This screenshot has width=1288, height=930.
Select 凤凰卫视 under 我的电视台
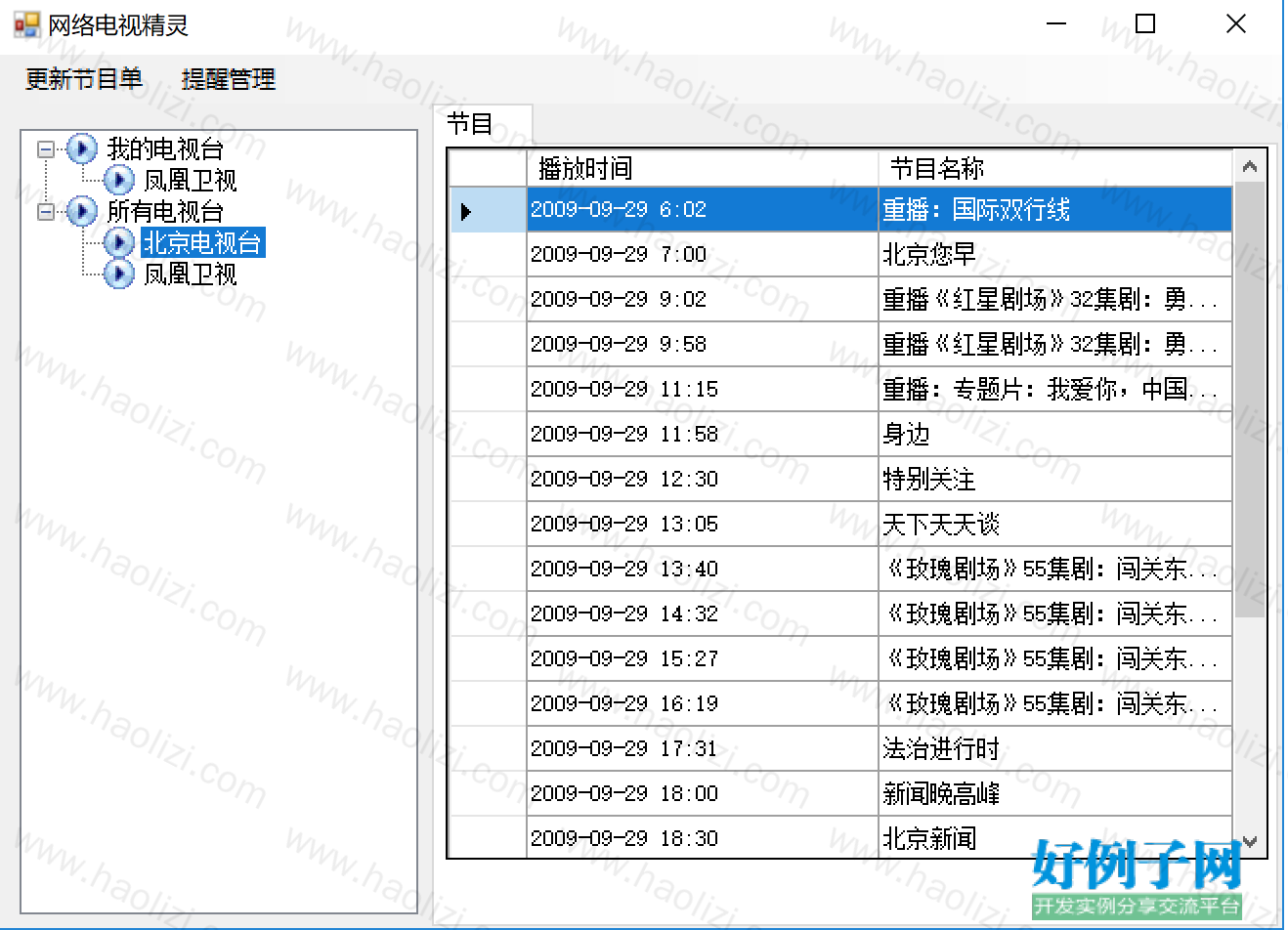tap(191, 180)
